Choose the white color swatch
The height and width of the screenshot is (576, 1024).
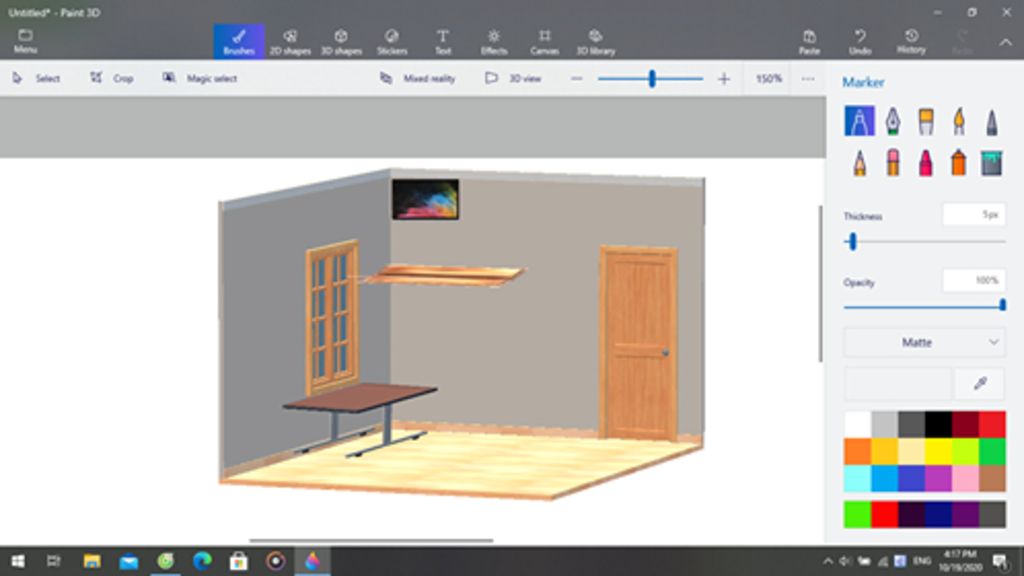857,424
